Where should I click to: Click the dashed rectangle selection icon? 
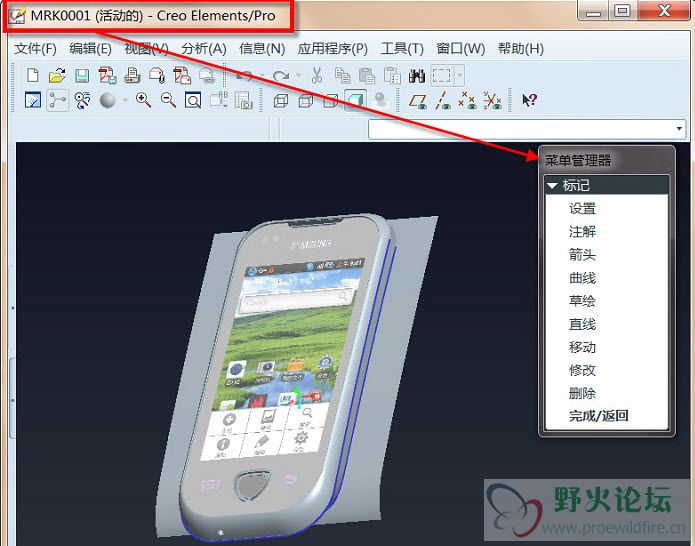tap(441, 75)
